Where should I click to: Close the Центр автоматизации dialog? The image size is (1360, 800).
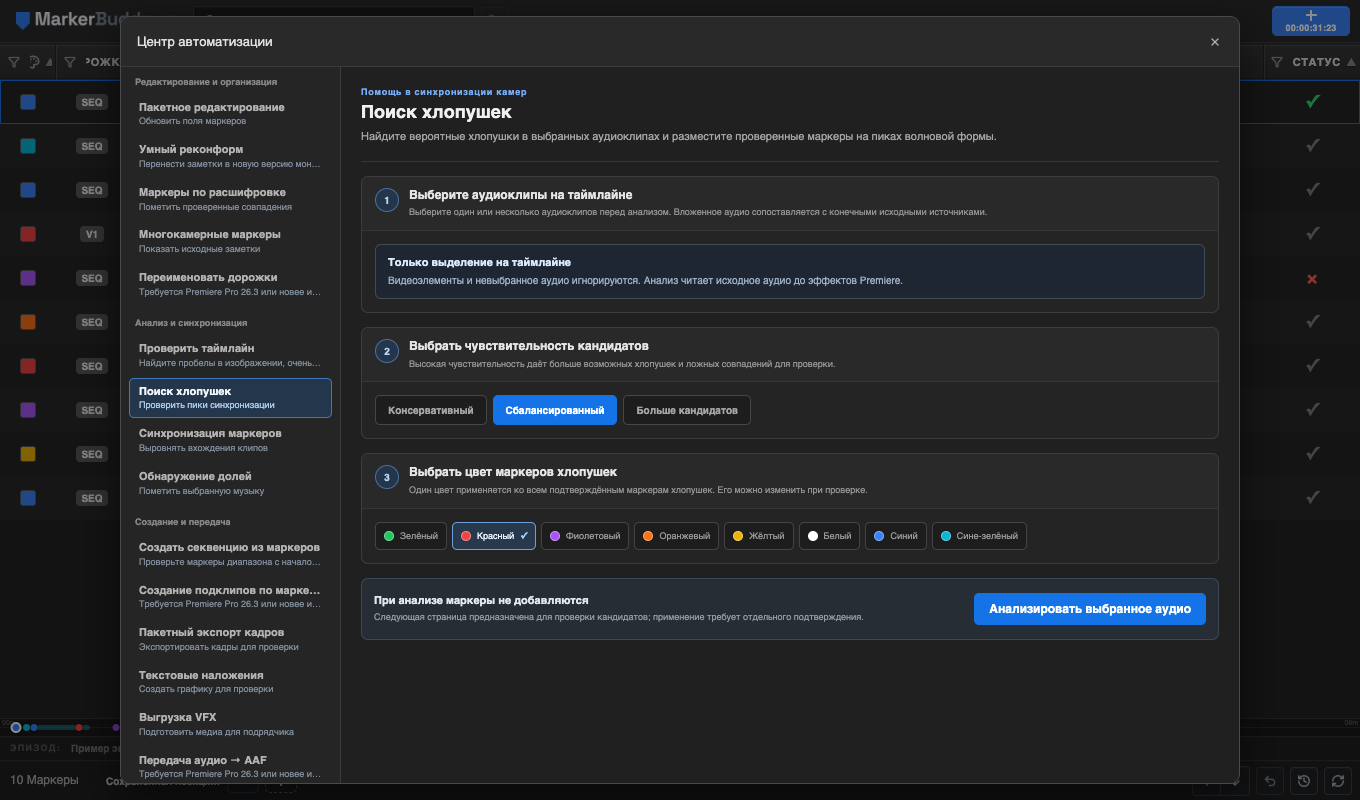(x=1215, y=42)
